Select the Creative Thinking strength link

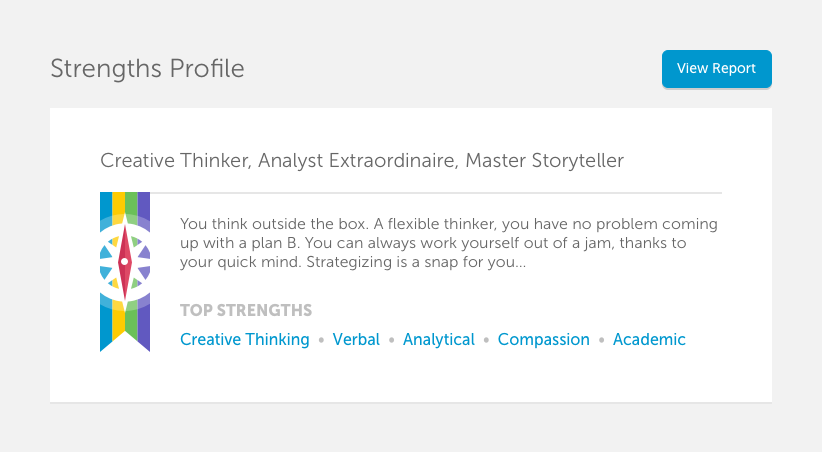click(245, 339)
